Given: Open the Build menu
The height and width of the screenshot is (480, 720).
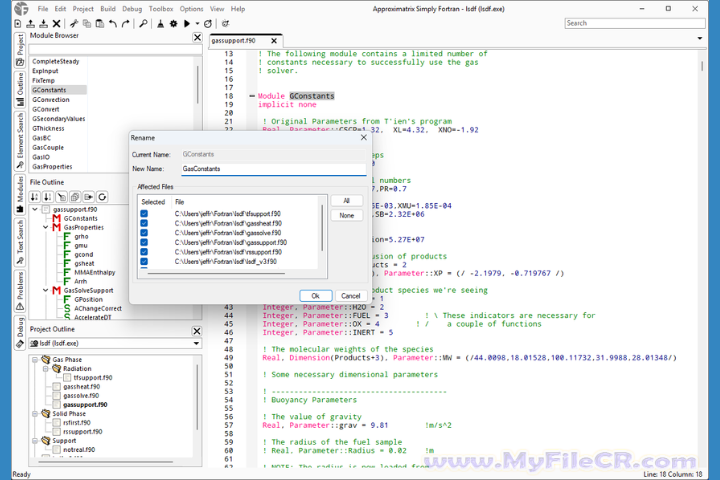Looking at the screenshot, I should 108,9.
